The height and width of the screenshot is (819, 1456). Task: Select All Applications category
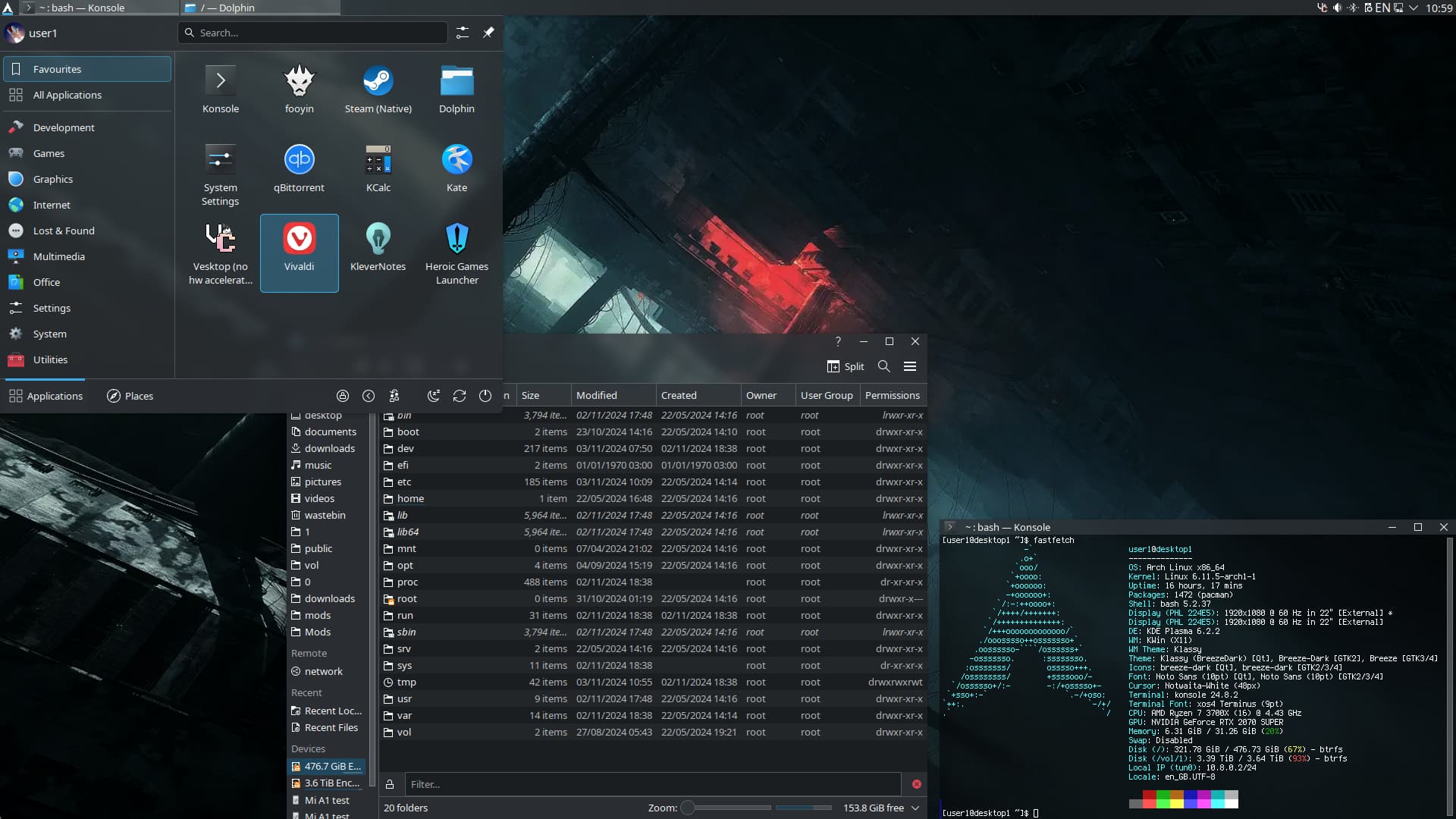(x=87, y=95)
